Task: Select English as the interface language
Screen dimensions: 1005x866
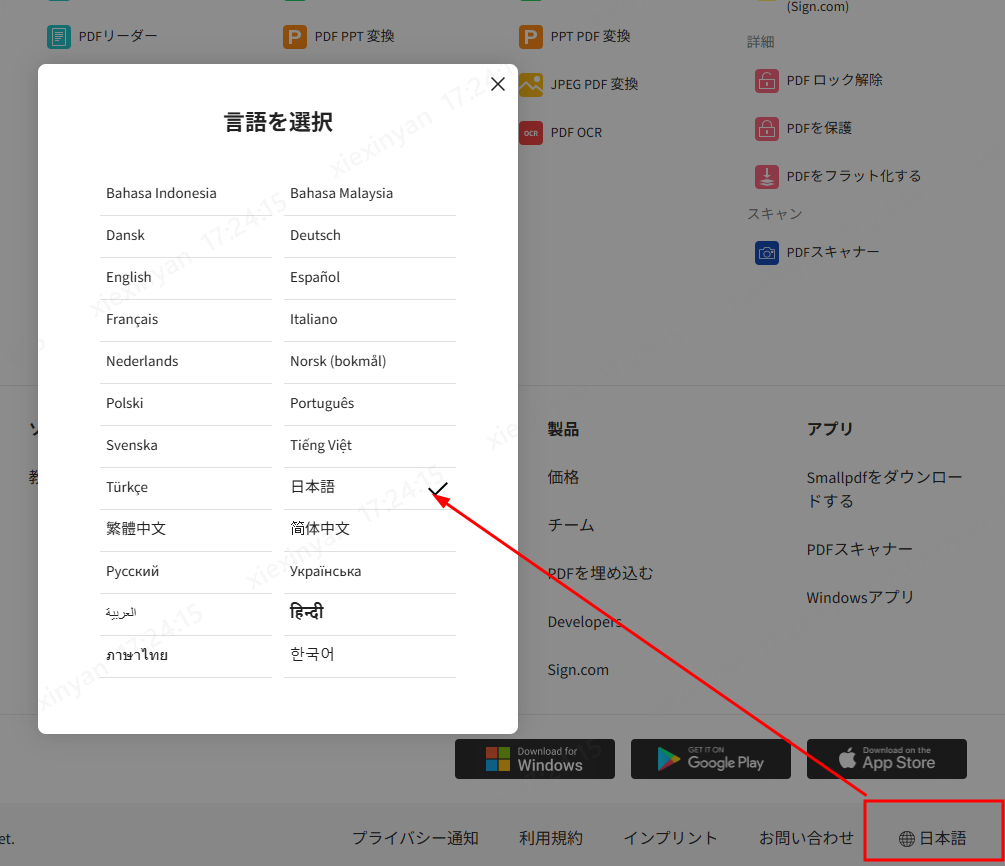Action: (x=129, y=277)
